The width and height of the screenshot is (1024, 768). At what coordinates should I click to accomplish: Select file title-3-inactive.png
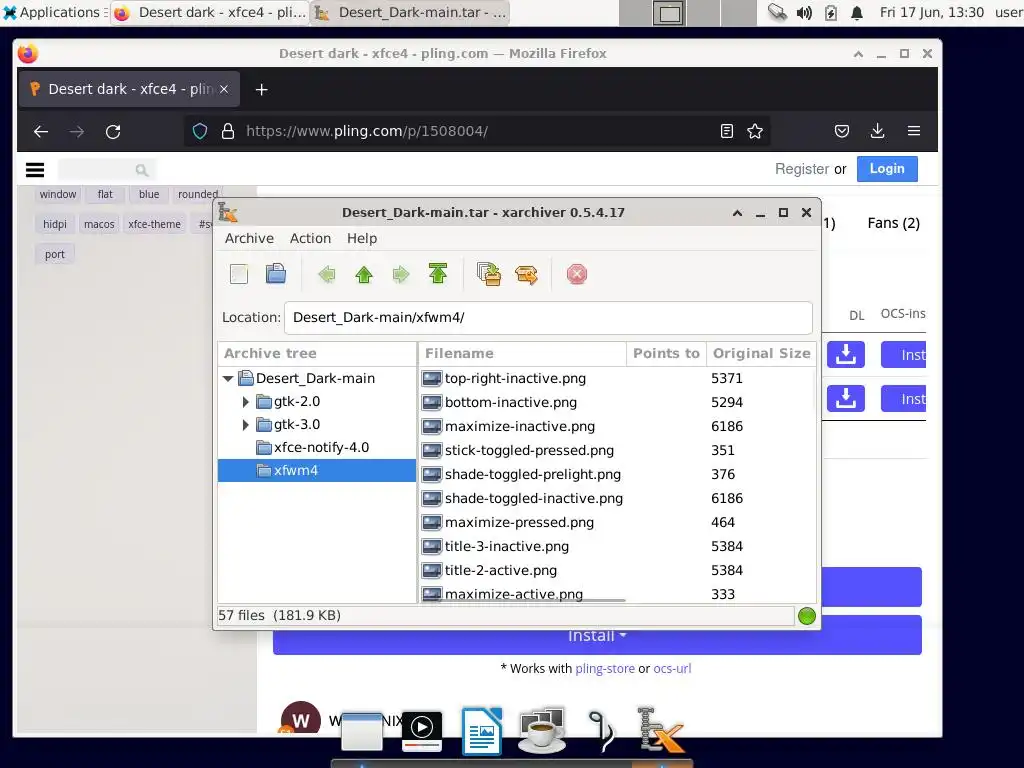tap(507, 547)
